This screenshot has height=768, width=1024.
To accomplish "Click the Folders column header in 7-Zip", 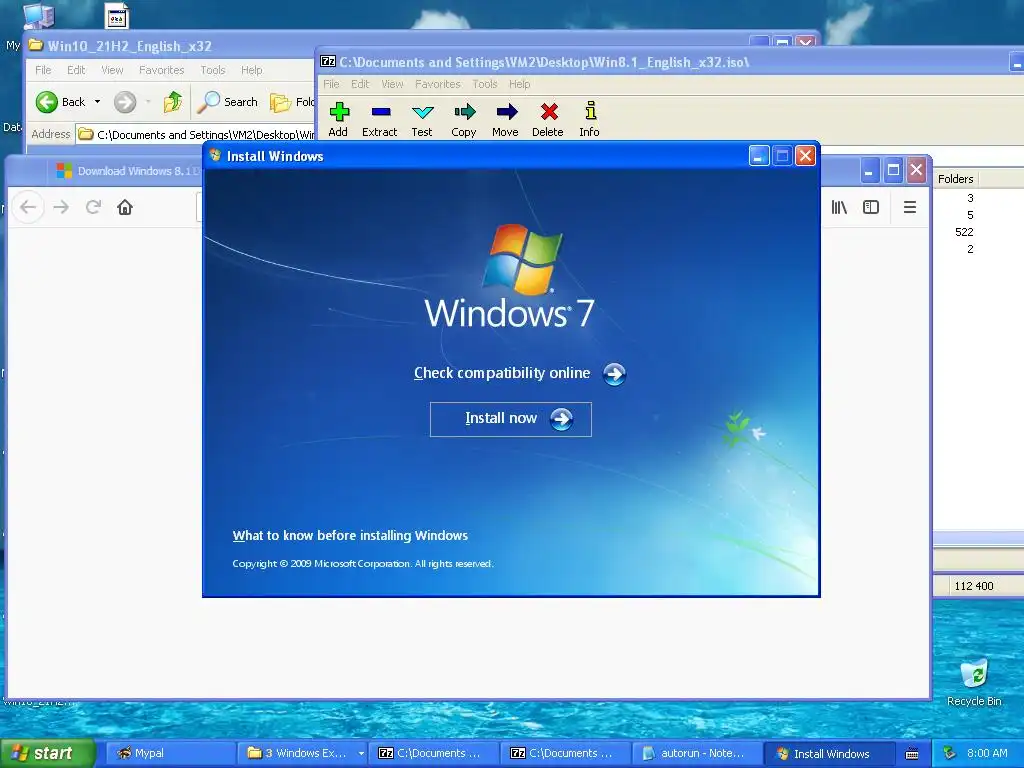I will tap(955, 179).
